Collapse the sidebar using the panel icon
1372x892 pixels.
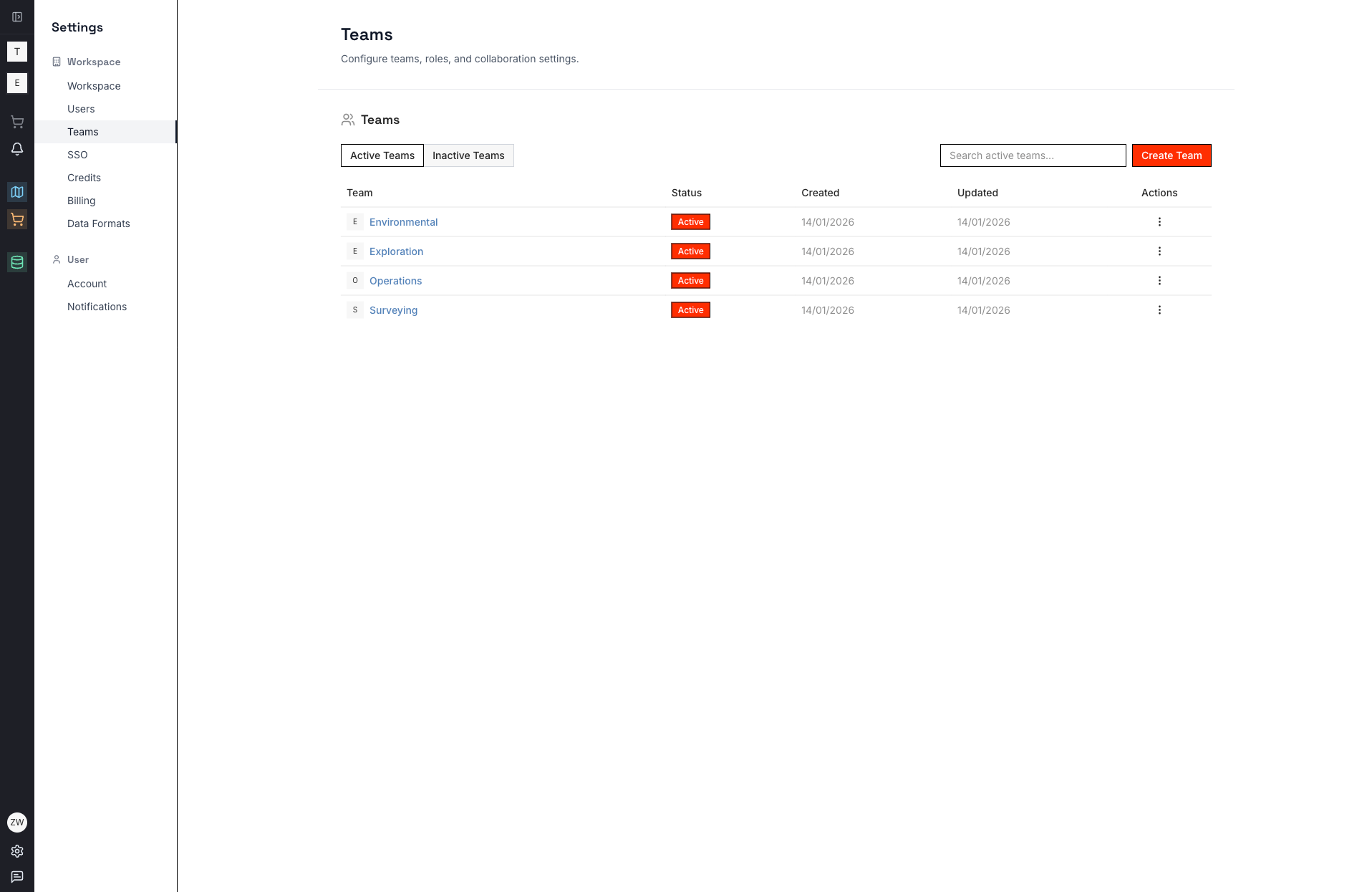[x=17, y=16]
